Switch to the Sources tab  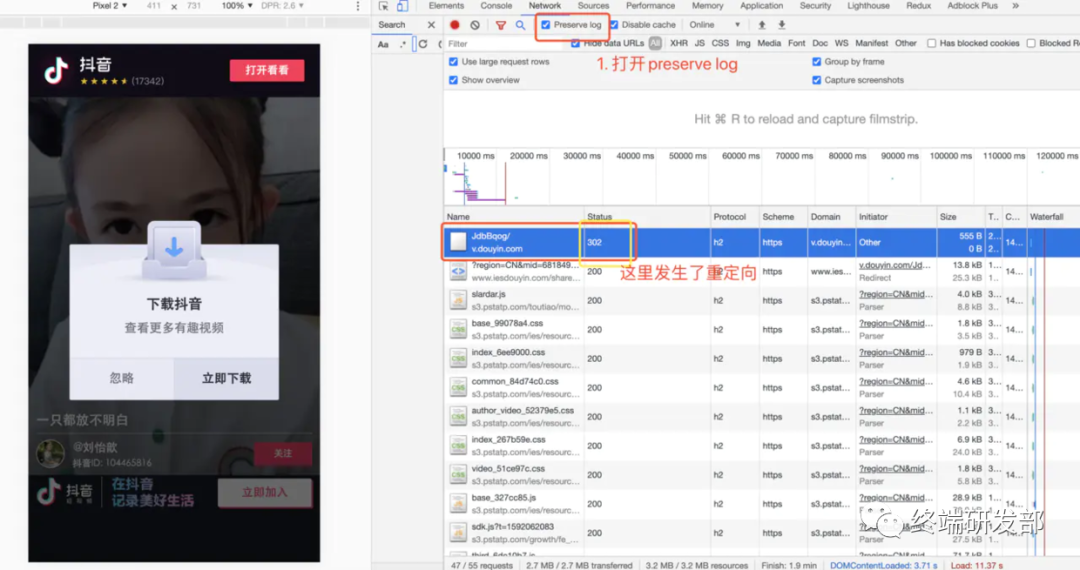(x=593, y=6)
